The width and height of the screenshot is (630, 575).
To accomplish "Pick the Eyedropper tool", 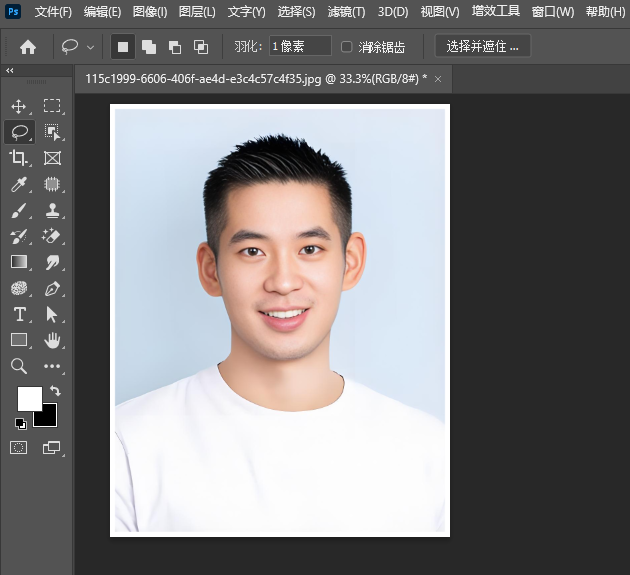I will (18, 184).
